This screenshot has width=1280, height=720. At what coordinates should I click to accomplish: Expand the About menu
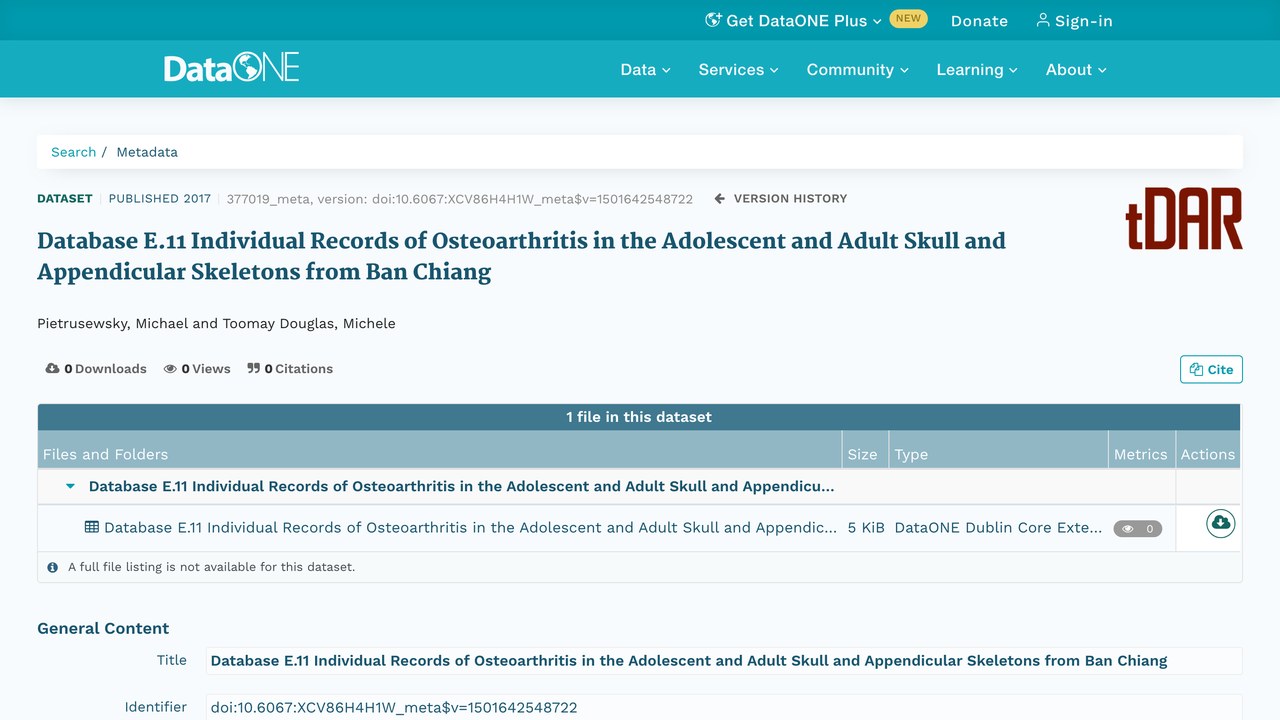(x=1076, y=69)
